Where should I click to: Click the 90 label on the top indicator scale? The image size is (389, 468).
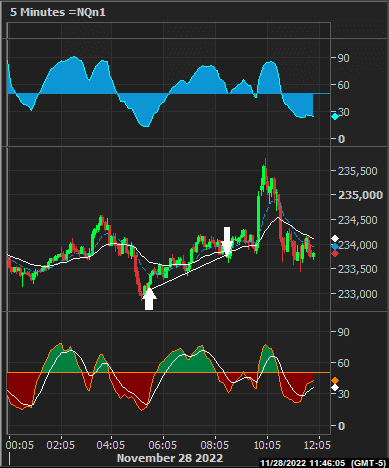pos(343,58)
